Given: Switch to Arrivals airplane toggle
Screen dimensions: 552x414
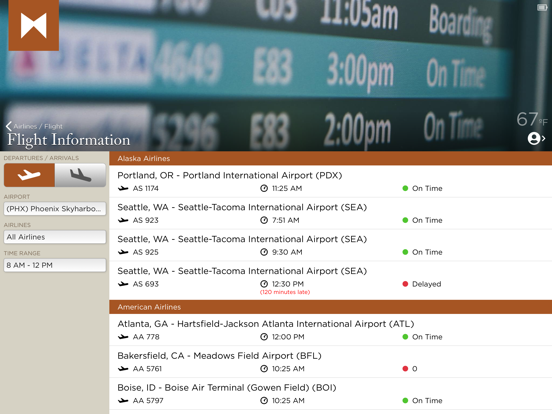Looking at the screenshot, I should pos(80,175).
